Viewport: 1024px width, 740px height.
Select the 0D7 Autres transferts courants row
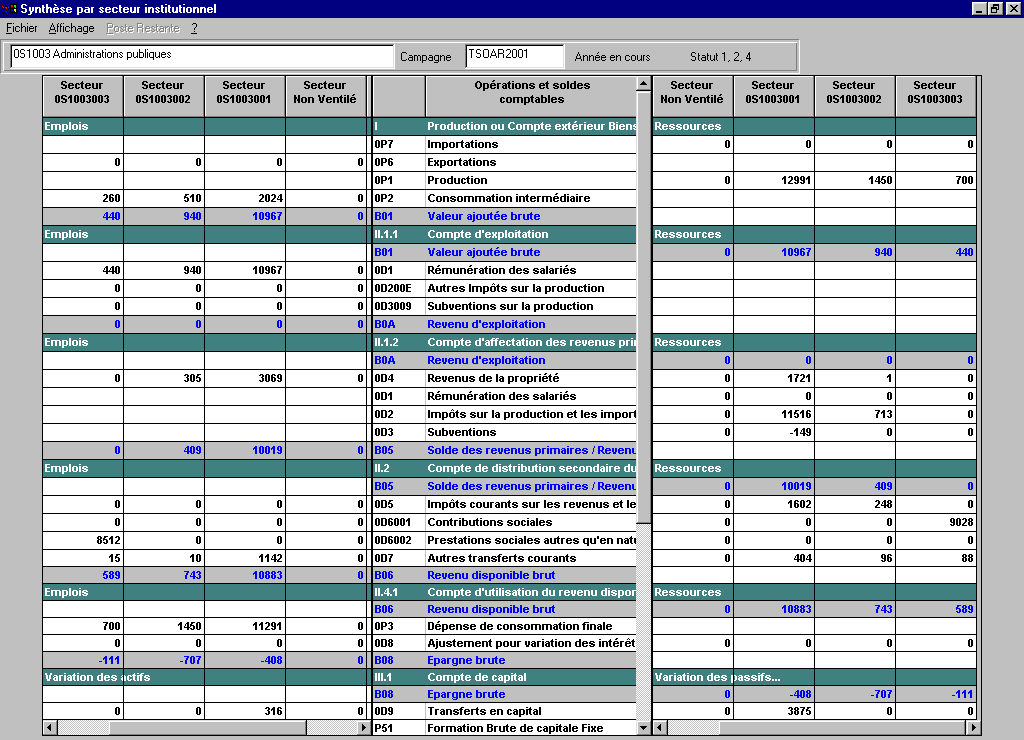(504, 558)
